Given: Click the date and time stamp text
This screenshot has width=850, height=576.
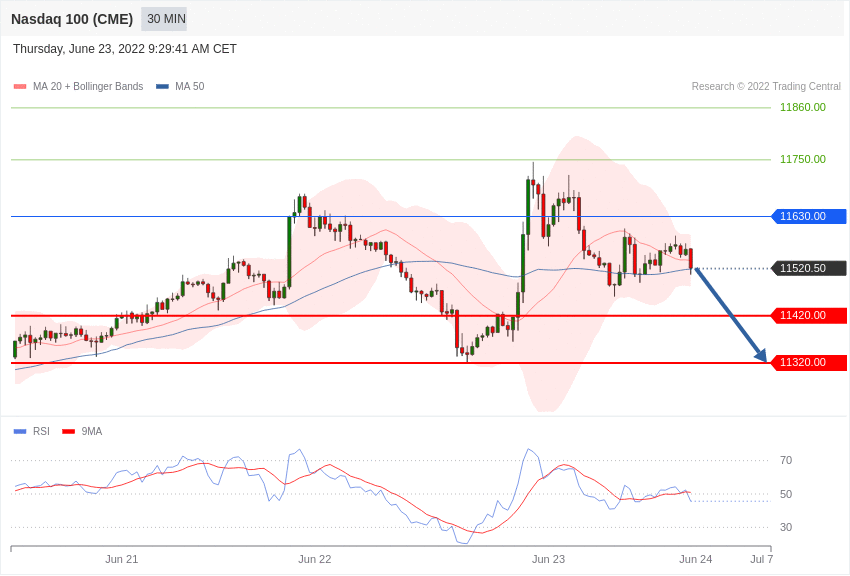Looking at the screenshot, I should click(x=125, y=49).
